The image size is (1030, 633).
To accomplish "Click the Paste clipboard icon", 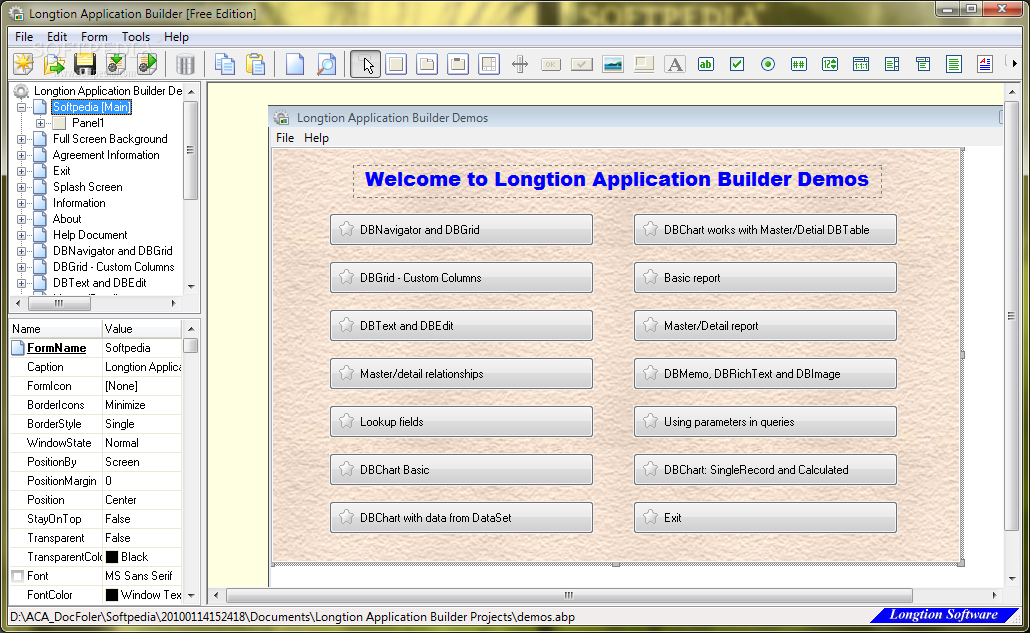I will (256, 64).
